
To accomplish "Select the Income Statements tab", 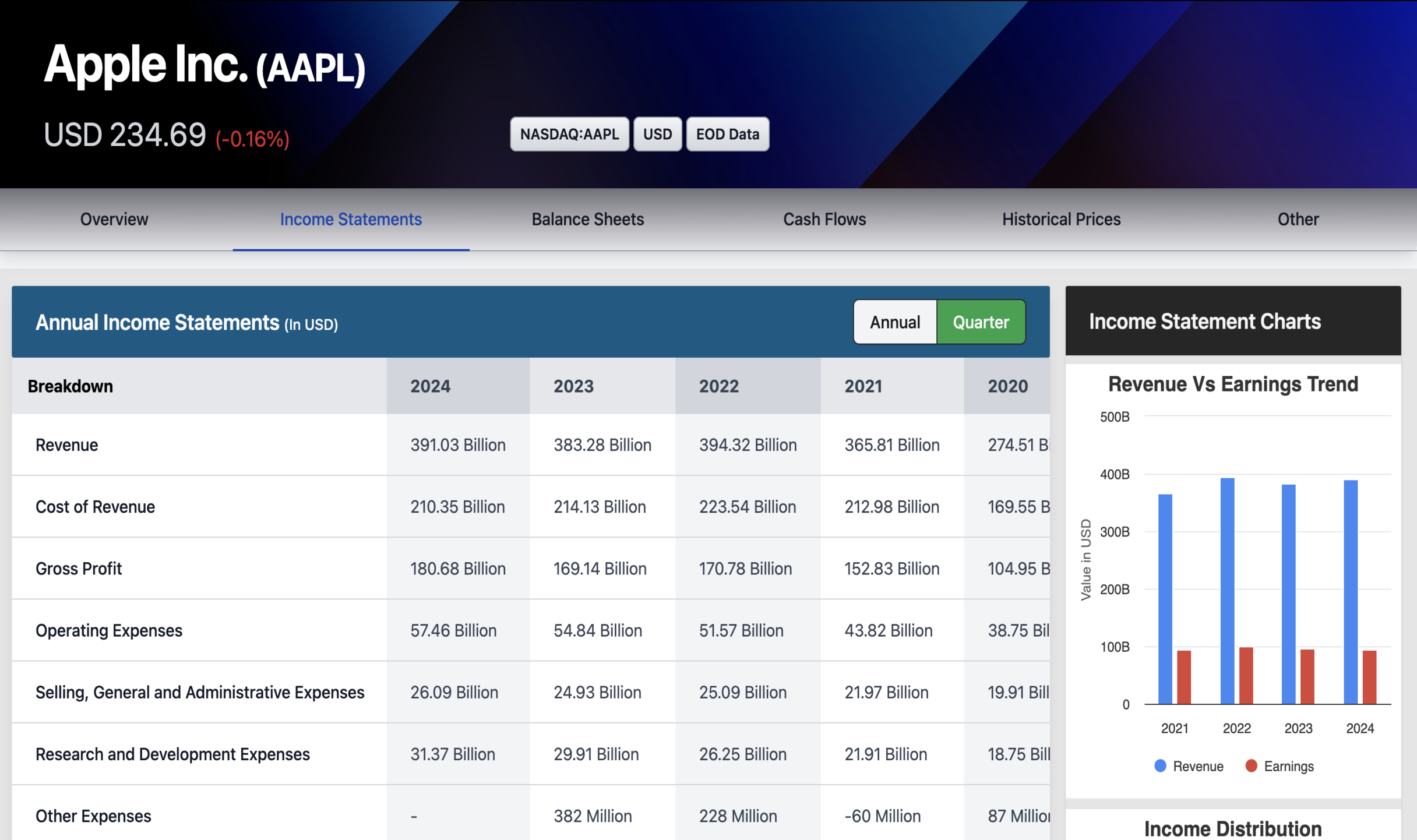I will [x=351, y=219].
